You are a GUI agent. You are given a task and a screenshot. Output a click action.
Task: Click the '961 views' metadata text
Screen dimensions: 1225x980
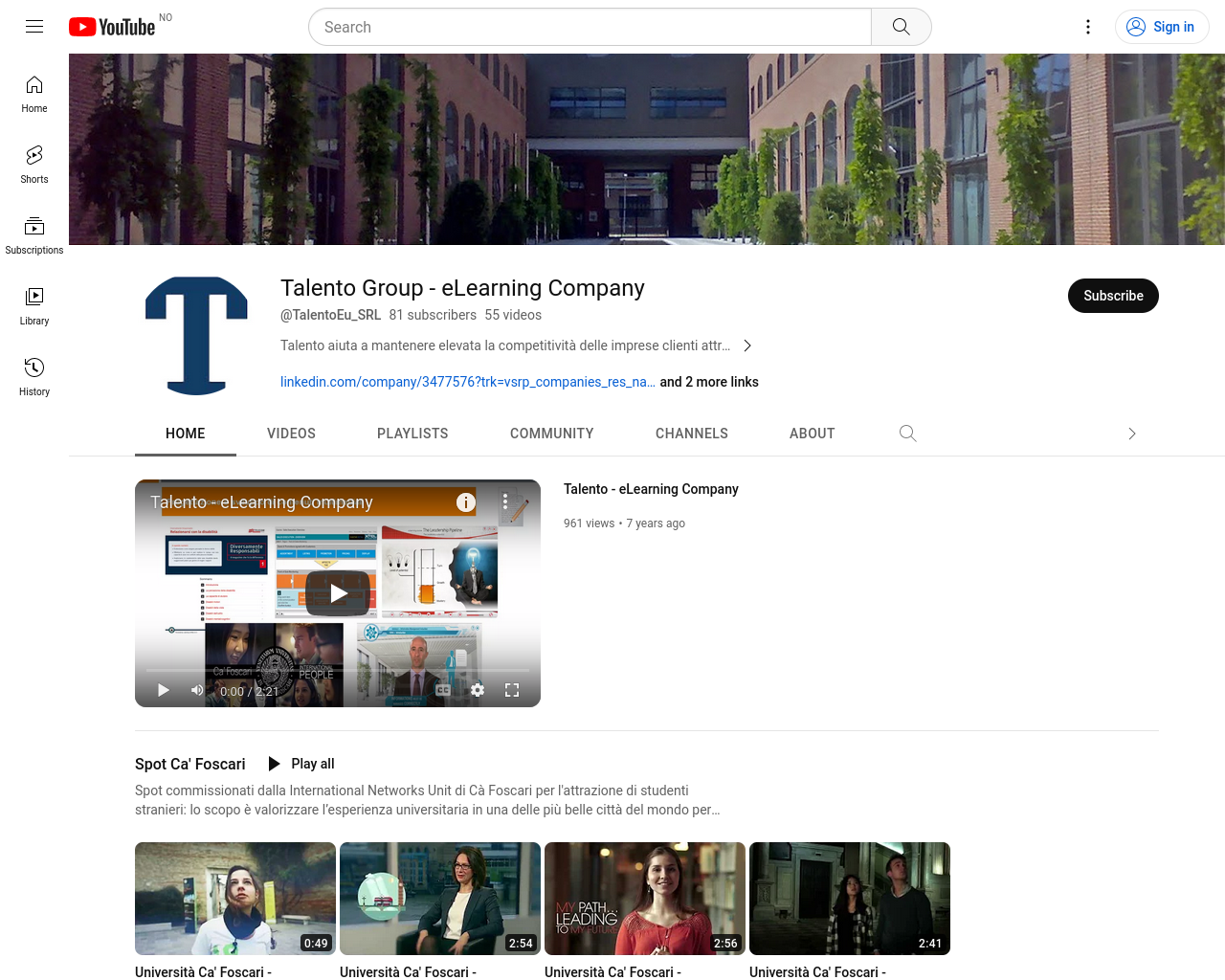(x=589, y=523)
